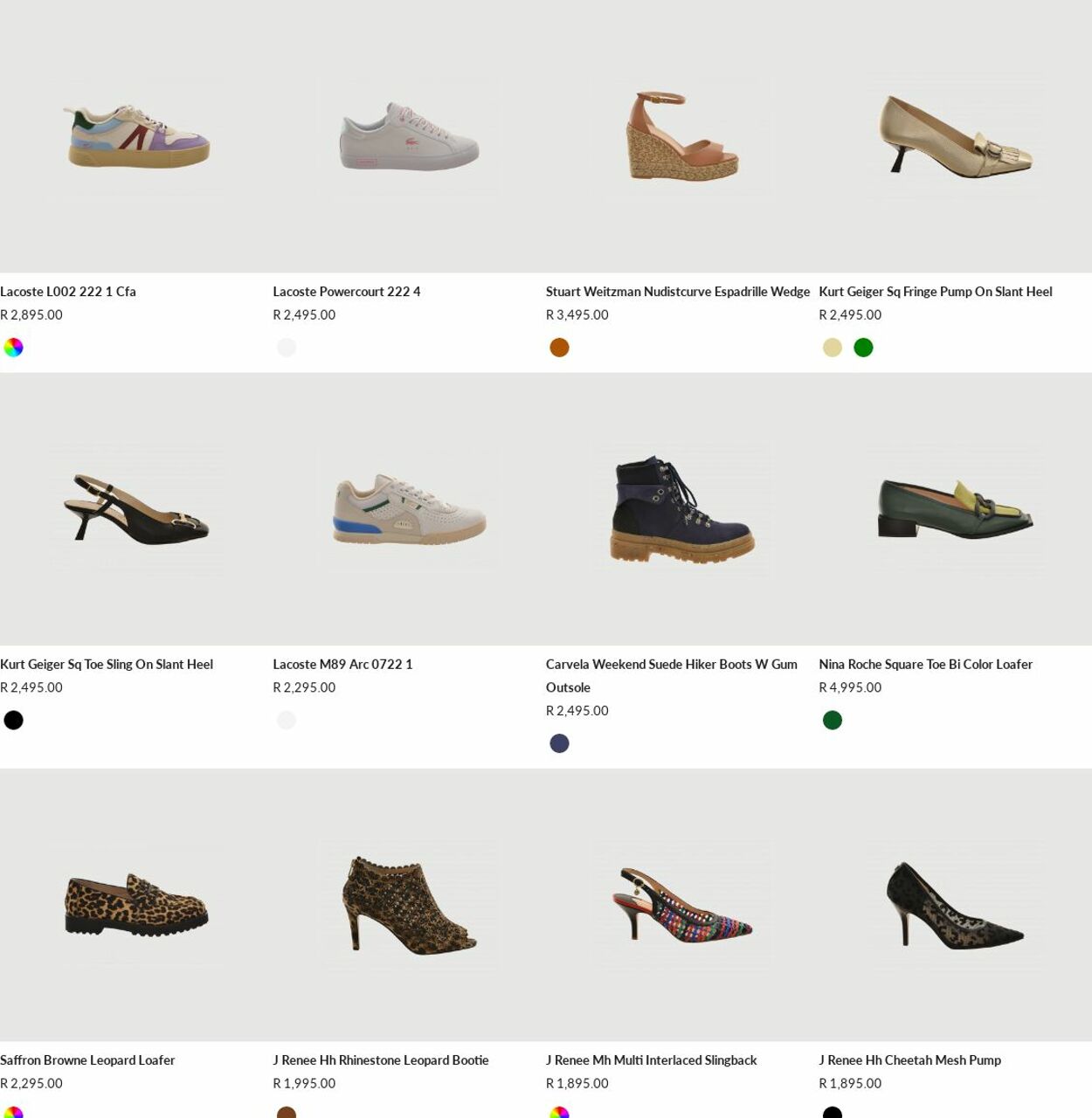Screen dimensions: 1092x1118
Task: Click price R 3,495.00 of Stuart Weitzman wedge
Action: [577, 315]
